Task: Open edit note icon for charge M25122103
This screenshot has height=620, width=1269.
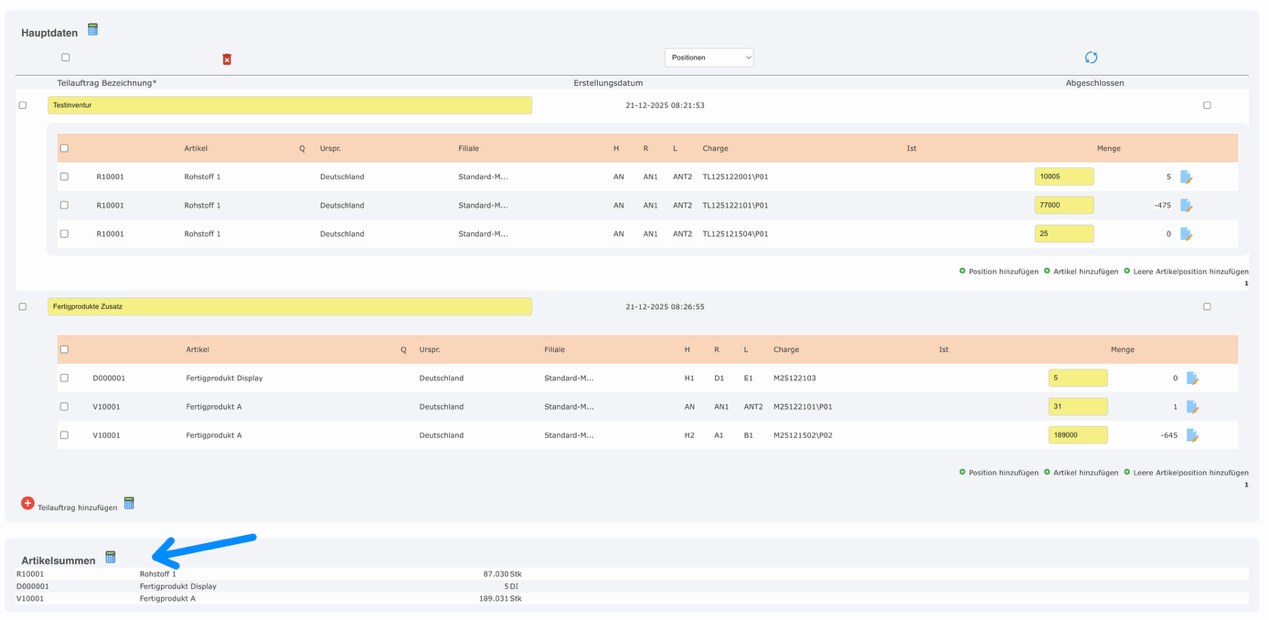Action: click(x=1192, y=378)
